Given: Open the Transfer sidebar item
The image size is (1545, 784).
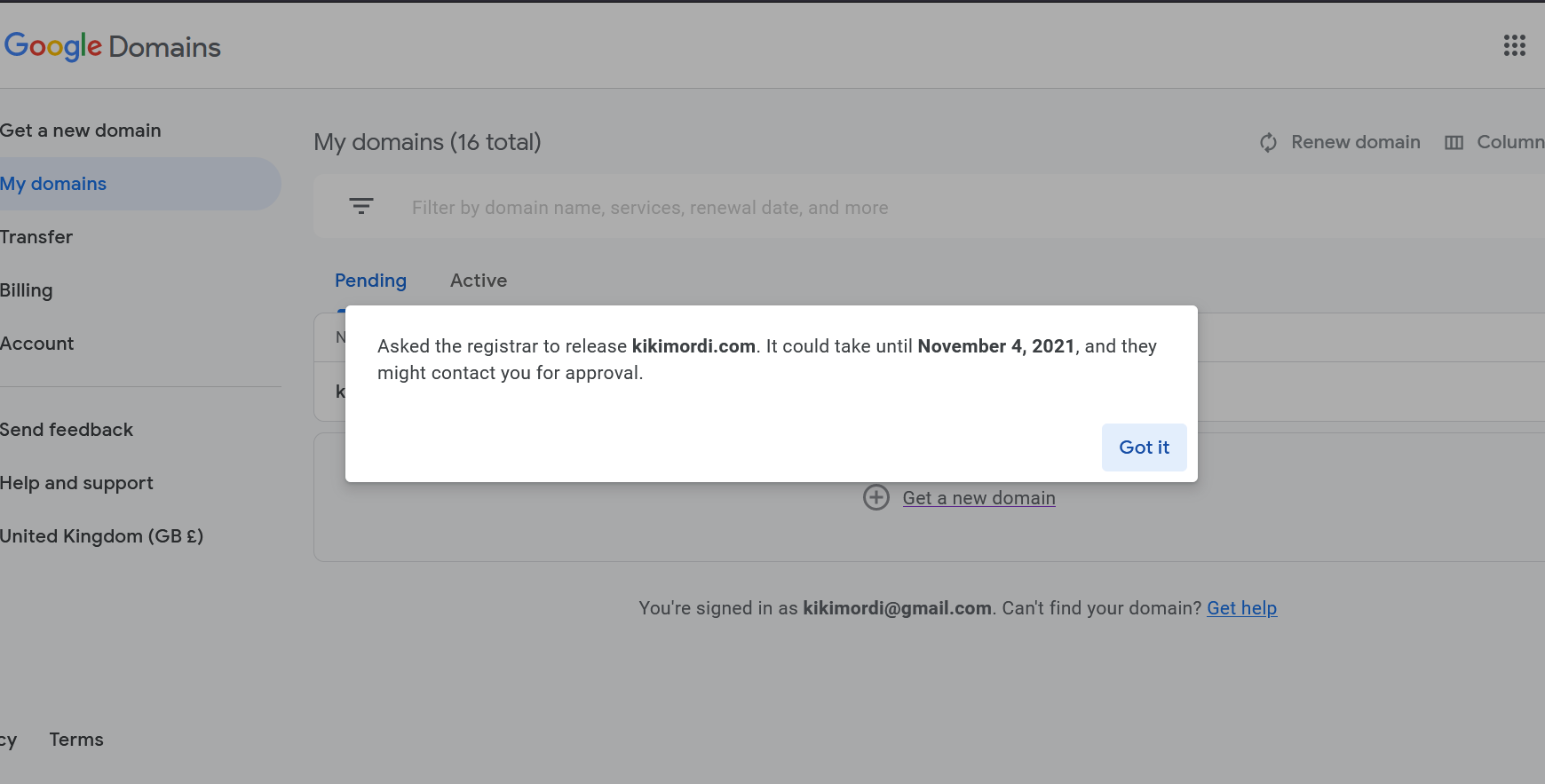Looking at the screenshot, I should (x=36, y=237).
